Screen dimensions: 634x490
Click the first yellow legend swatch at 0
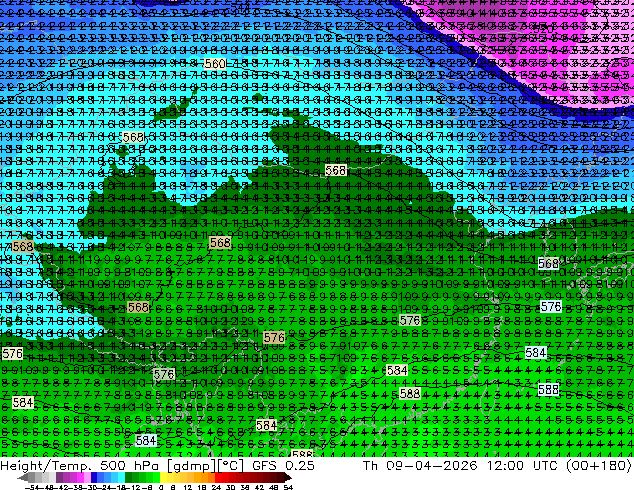tap(163, 477)
